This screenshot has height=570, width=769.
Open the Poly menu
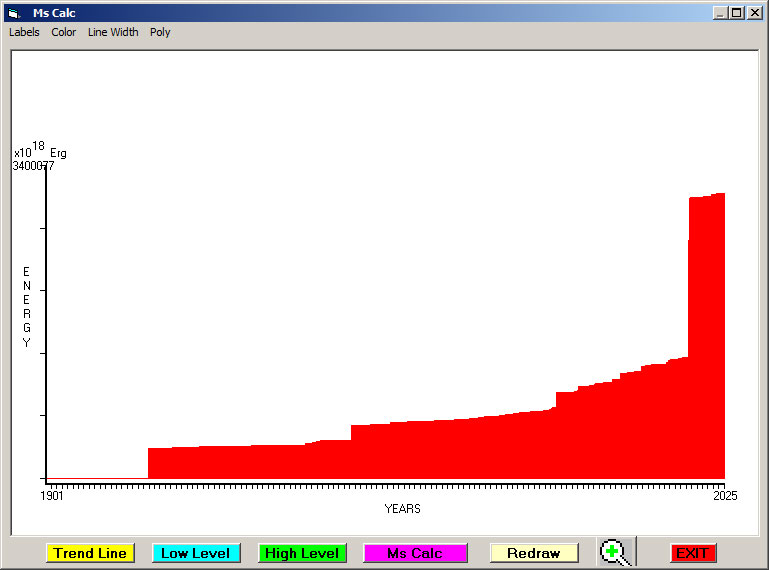[160, 32]
